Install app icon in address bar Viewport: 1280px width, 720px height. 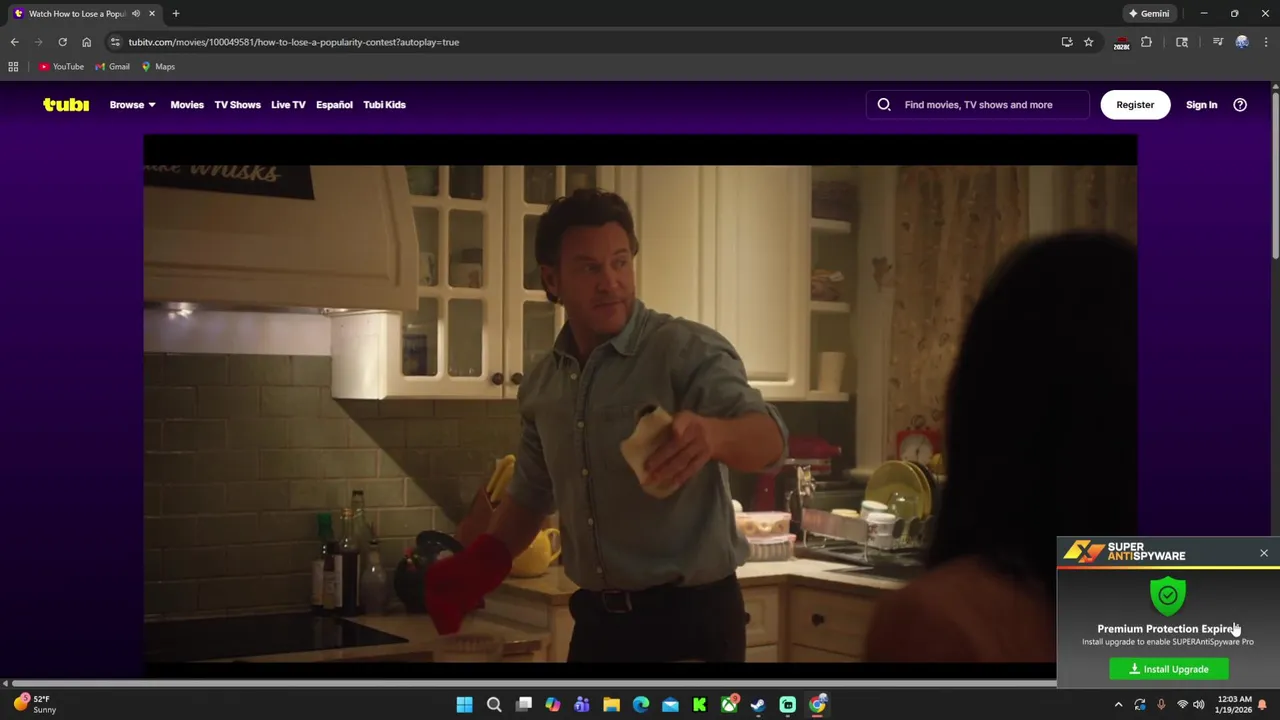[1067, 42]
